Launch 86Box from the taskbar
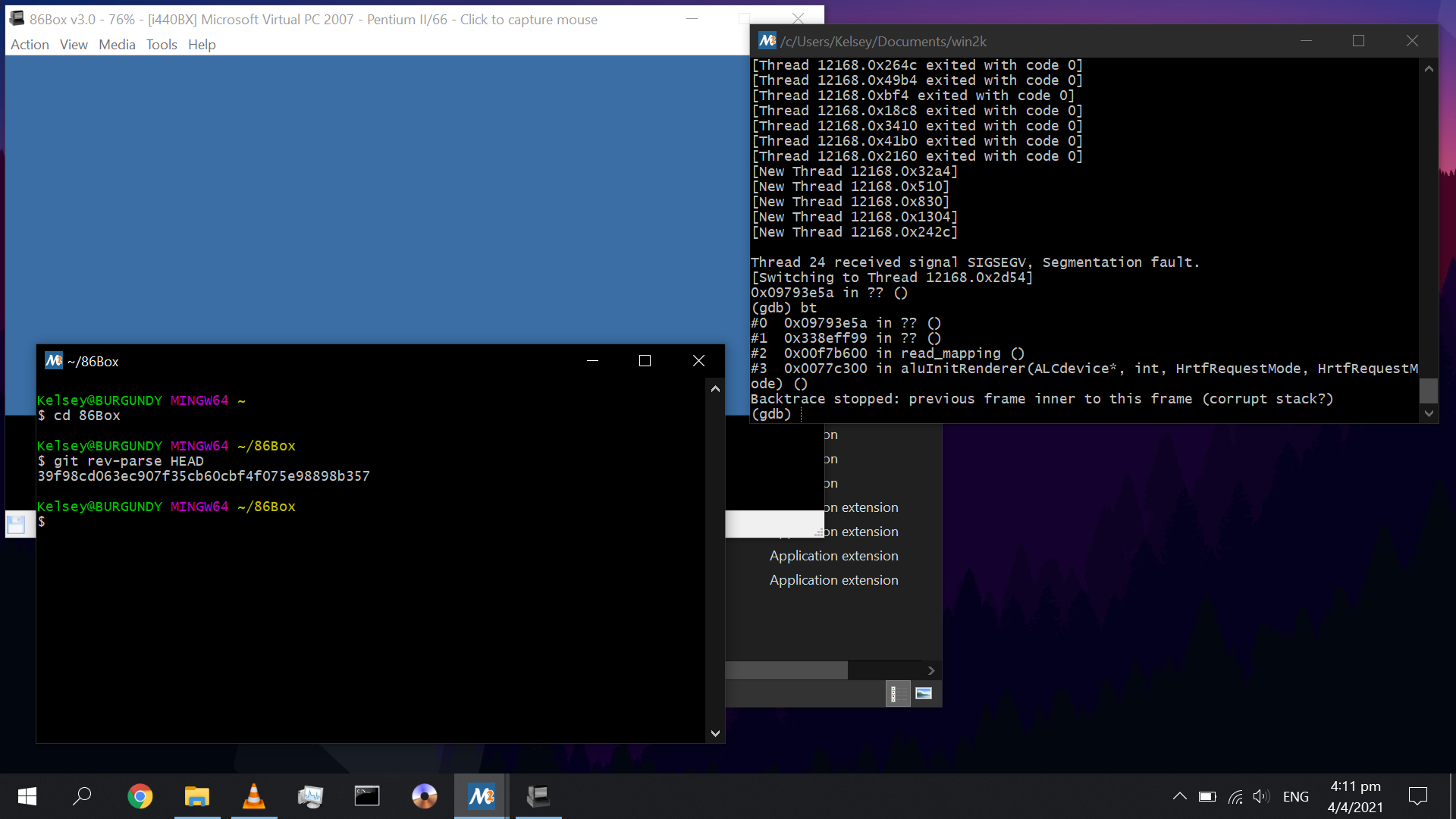1456x819 pixels. coord(538,796)
